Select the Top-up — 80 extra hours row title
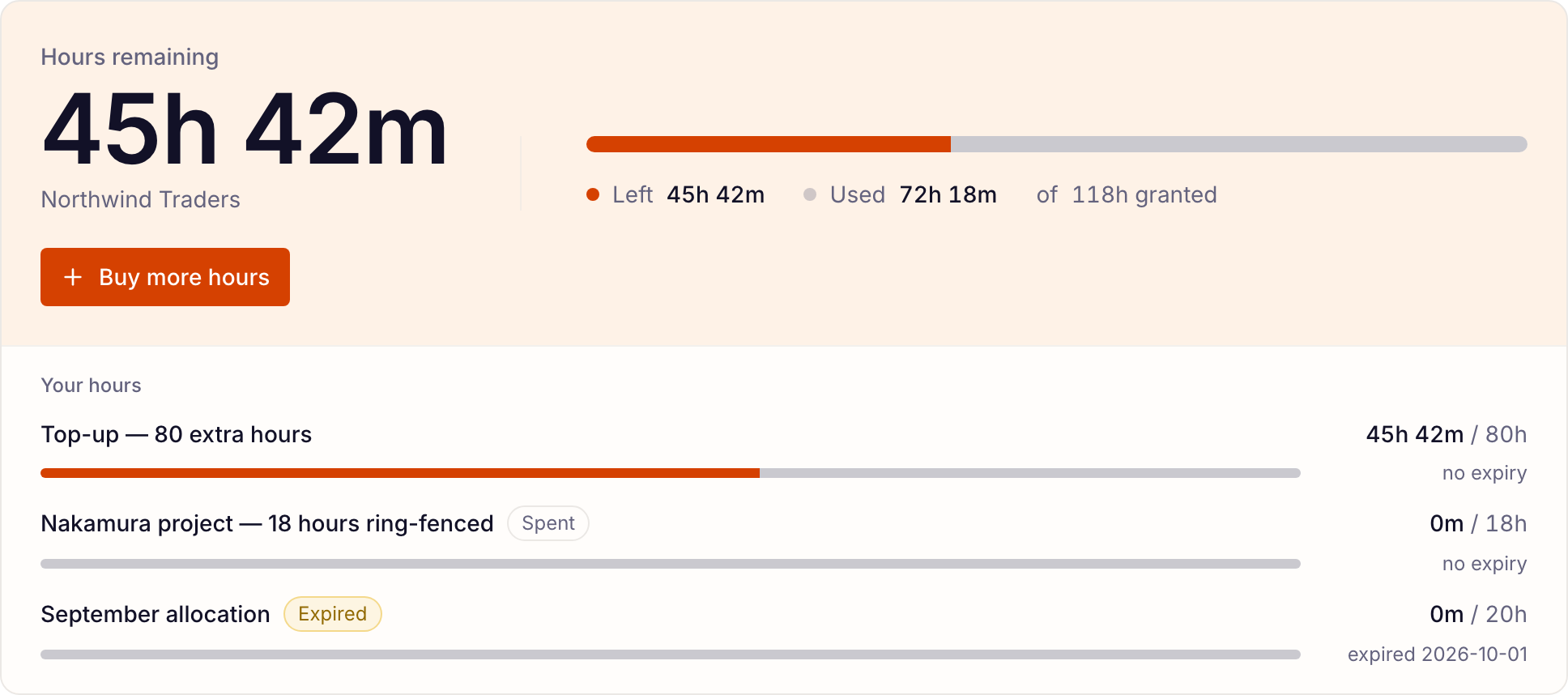 177,435
